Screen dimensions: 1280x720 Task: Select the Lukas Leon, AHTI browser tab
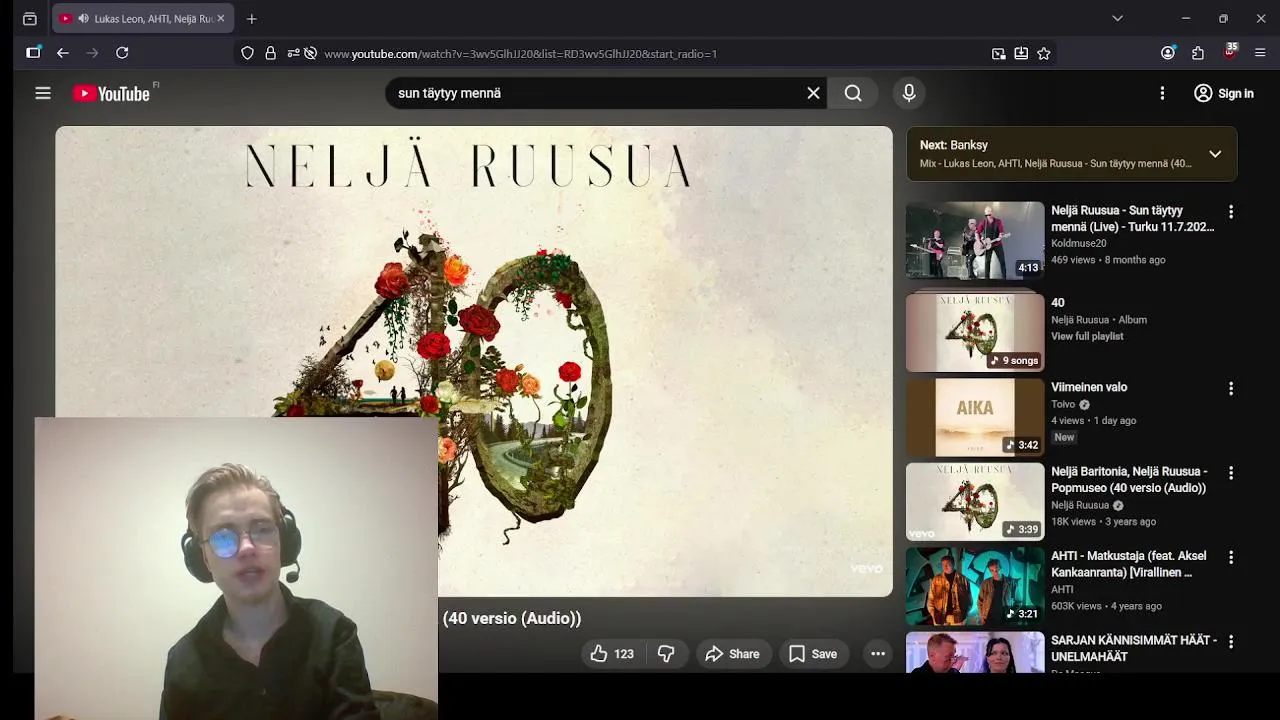click(143, 18)
